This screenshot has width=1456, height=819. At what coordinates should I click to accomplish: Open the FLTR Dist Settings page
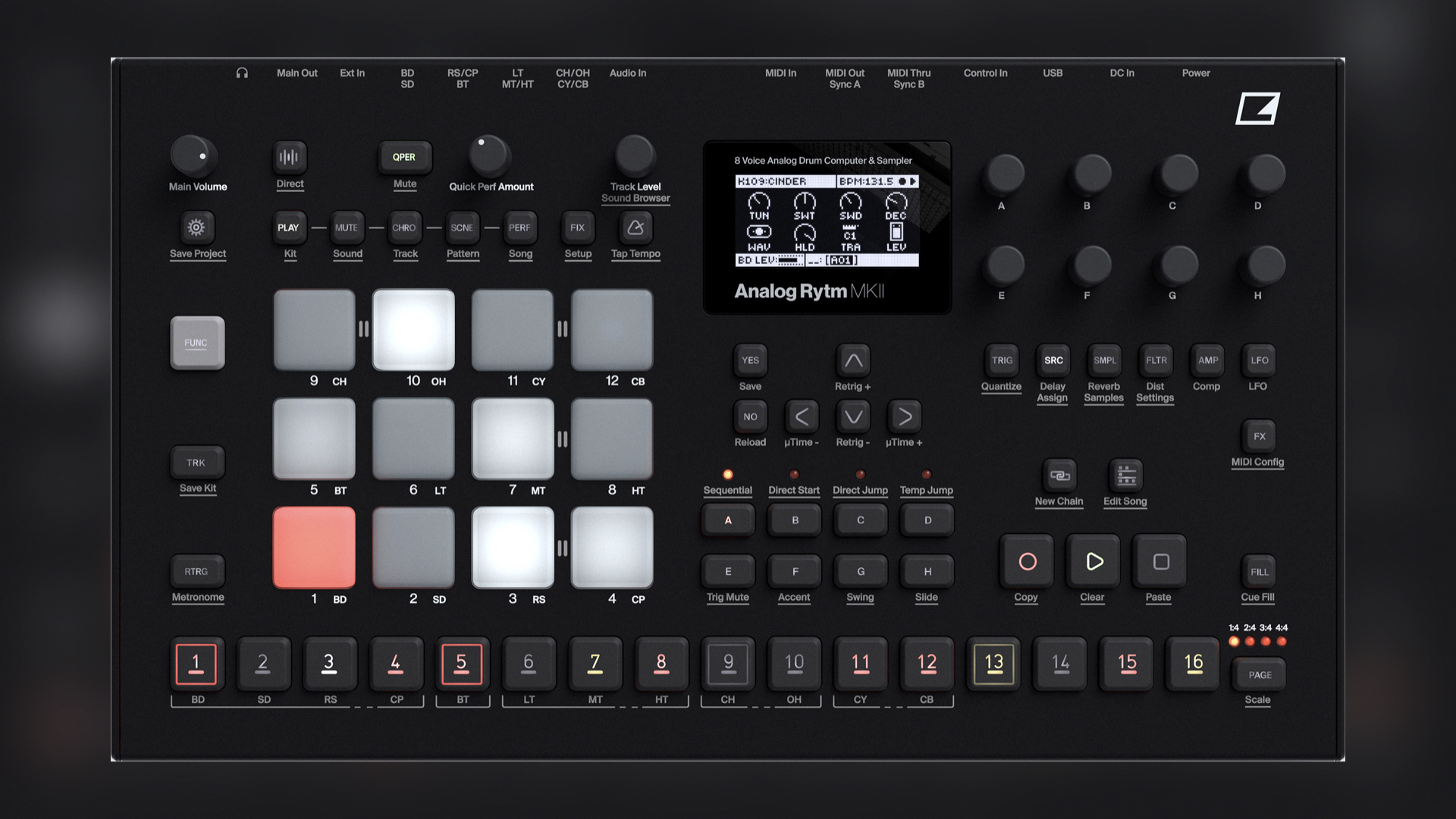coord(1156,360)
